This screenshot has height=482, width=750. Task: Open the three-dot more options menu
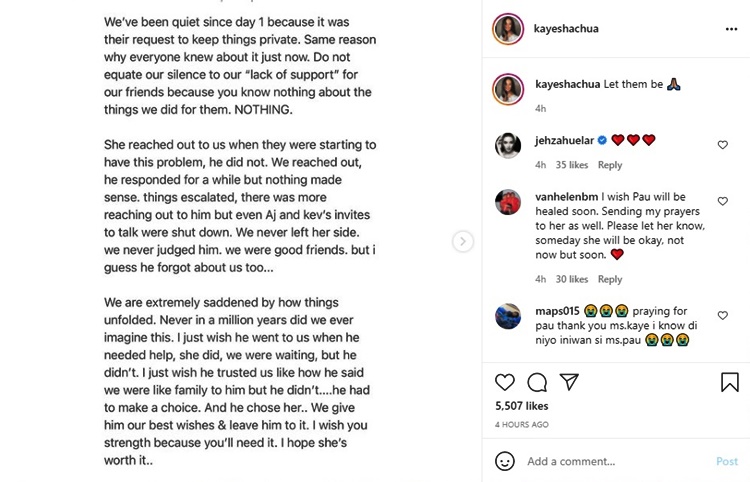731,29
